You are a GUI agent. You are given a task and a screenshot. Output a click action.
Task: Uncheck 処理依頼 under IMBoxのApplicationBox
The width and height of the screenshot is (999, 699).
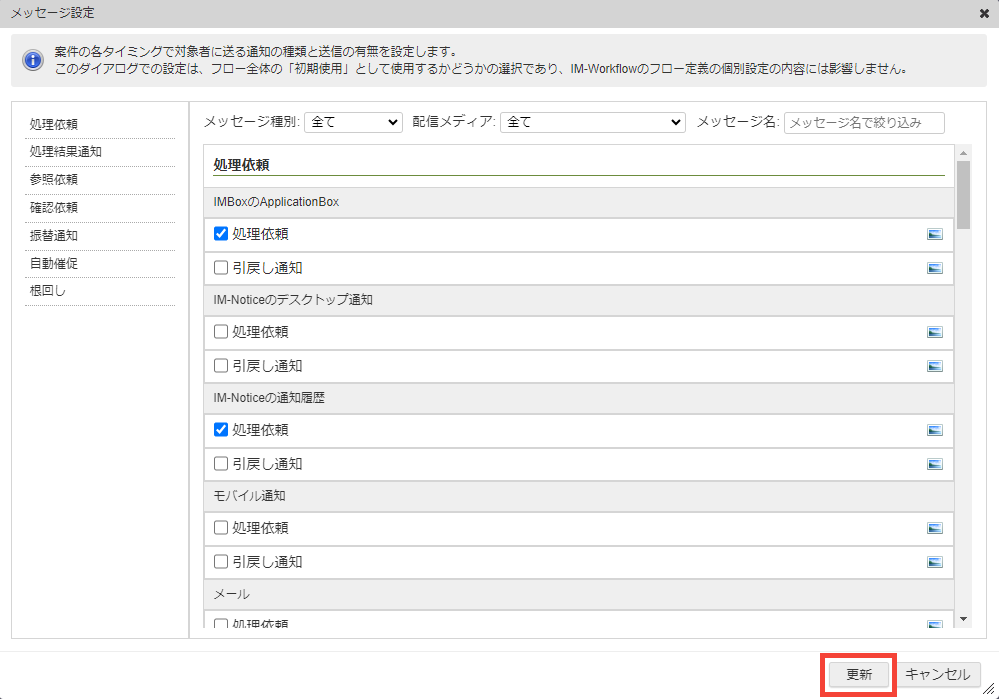point(221,234)
